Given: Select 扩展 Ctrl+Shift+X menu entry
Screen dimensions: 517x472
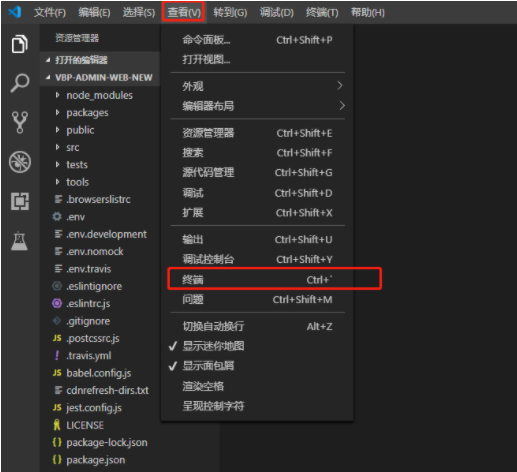Looking at the screenshot, I should [257, 213].
